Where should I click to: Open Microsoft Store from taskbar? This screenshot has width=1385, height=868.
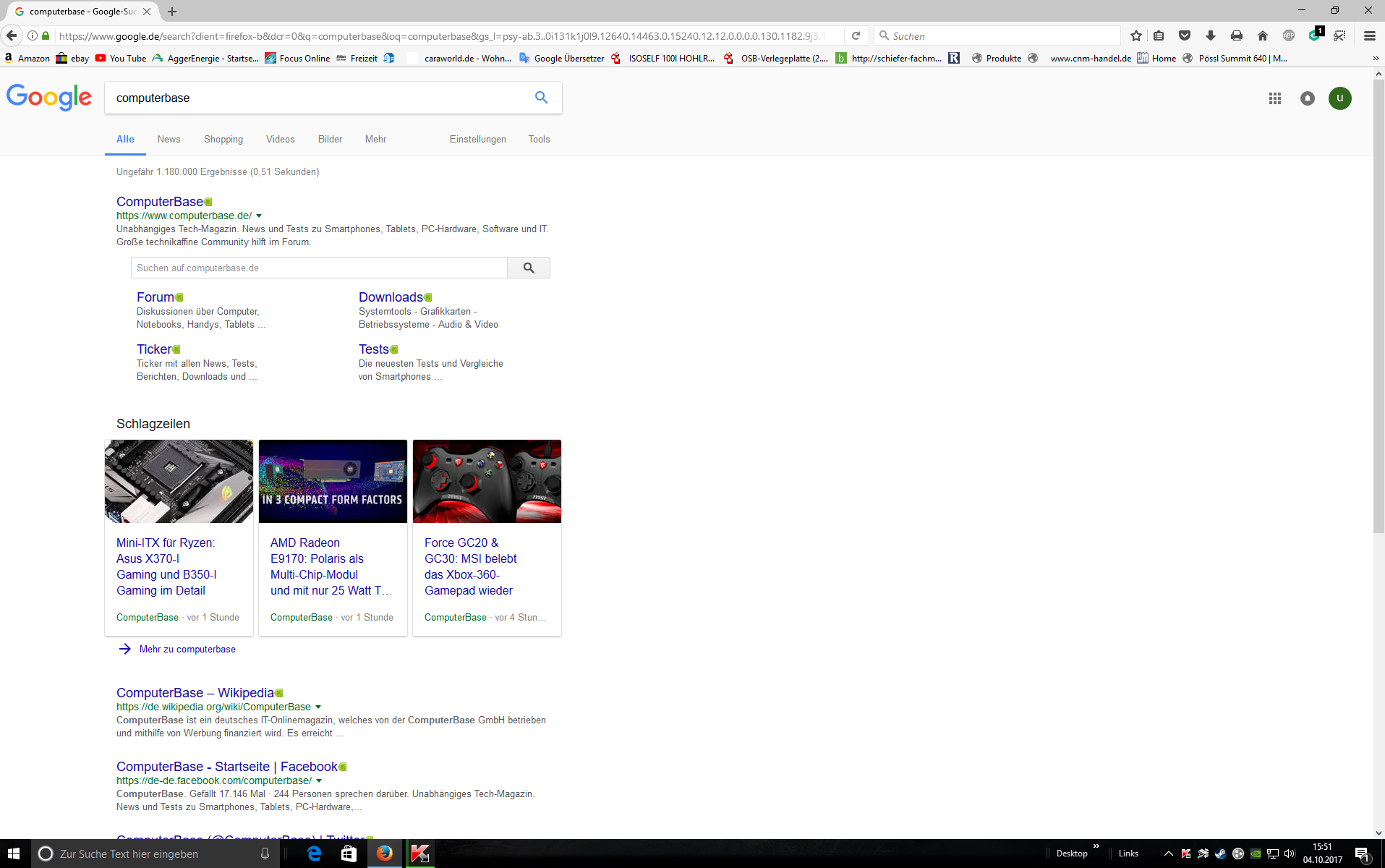[x=349, y=854]
